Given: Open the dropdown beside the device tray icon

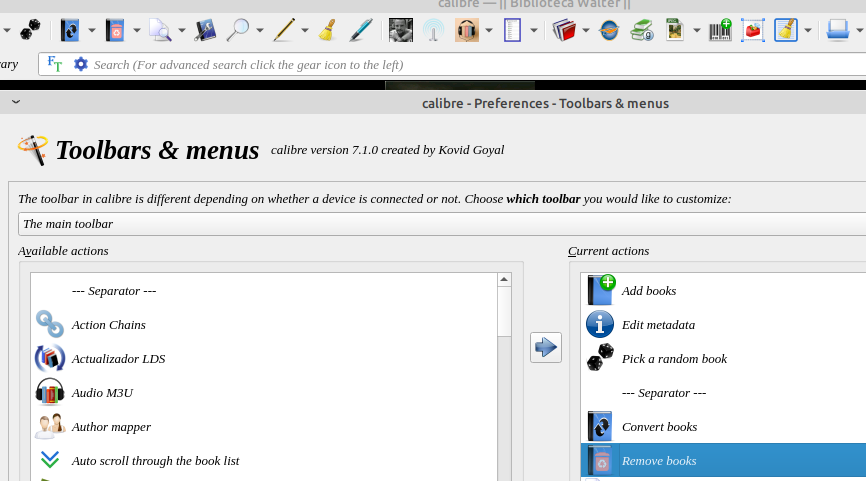Looking at the screenshot, I should [859, 30].
